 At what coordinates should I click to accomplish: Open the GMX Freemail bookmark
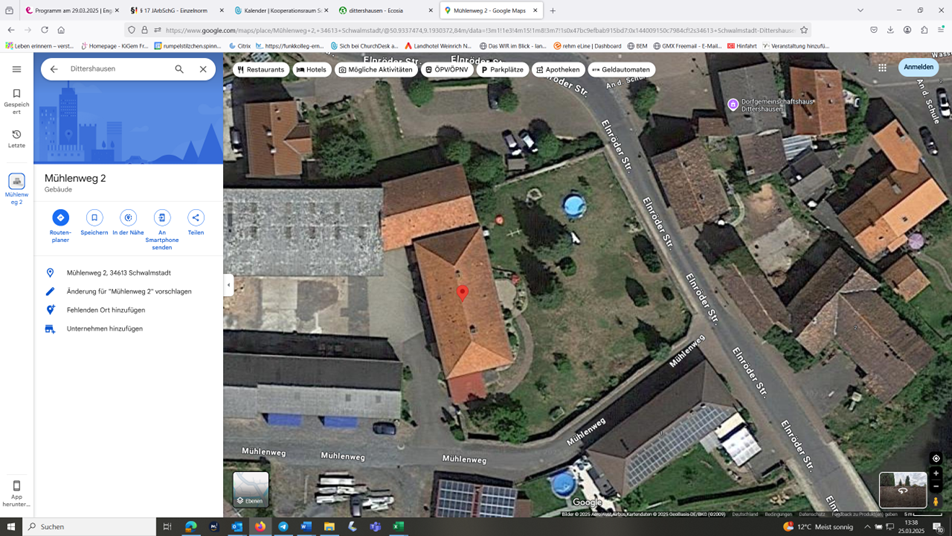[687, 46]
